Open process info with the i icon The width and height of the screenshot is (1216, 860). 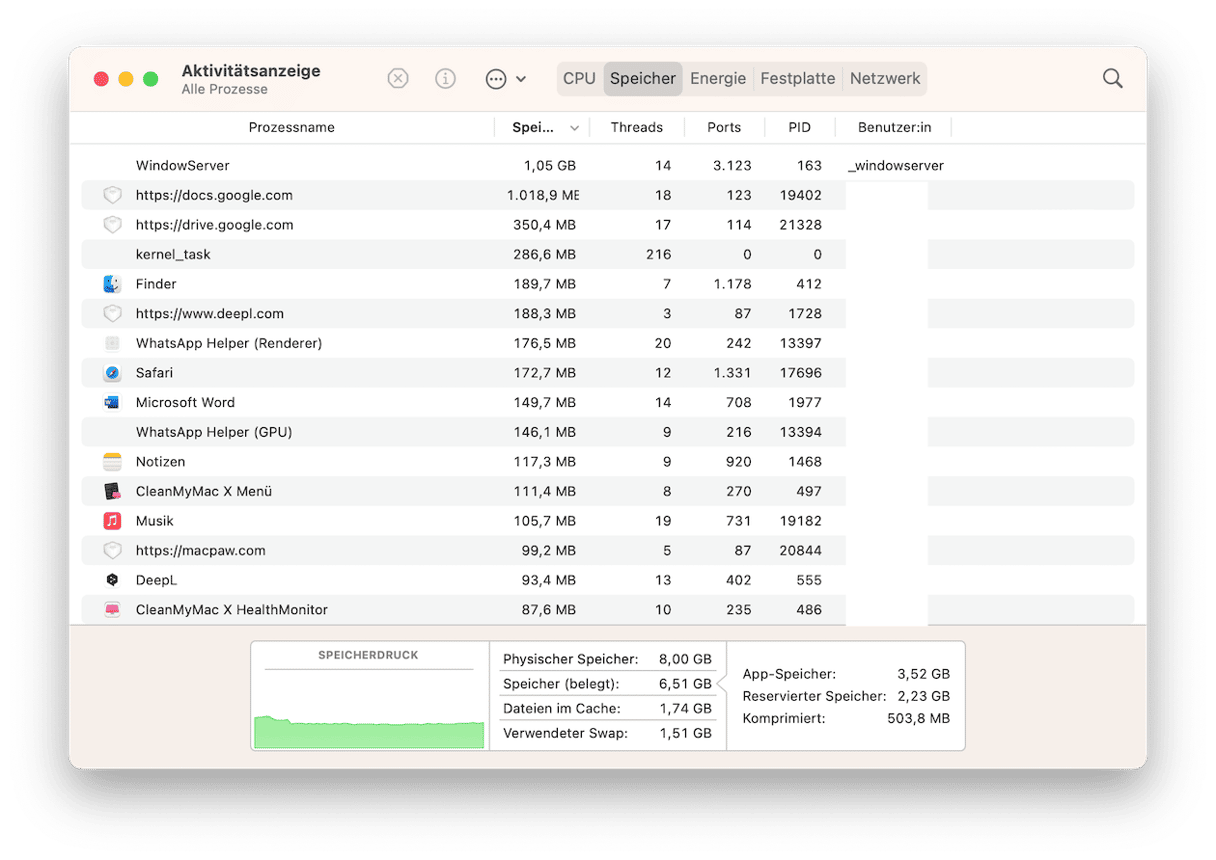[x=446, y=79]
